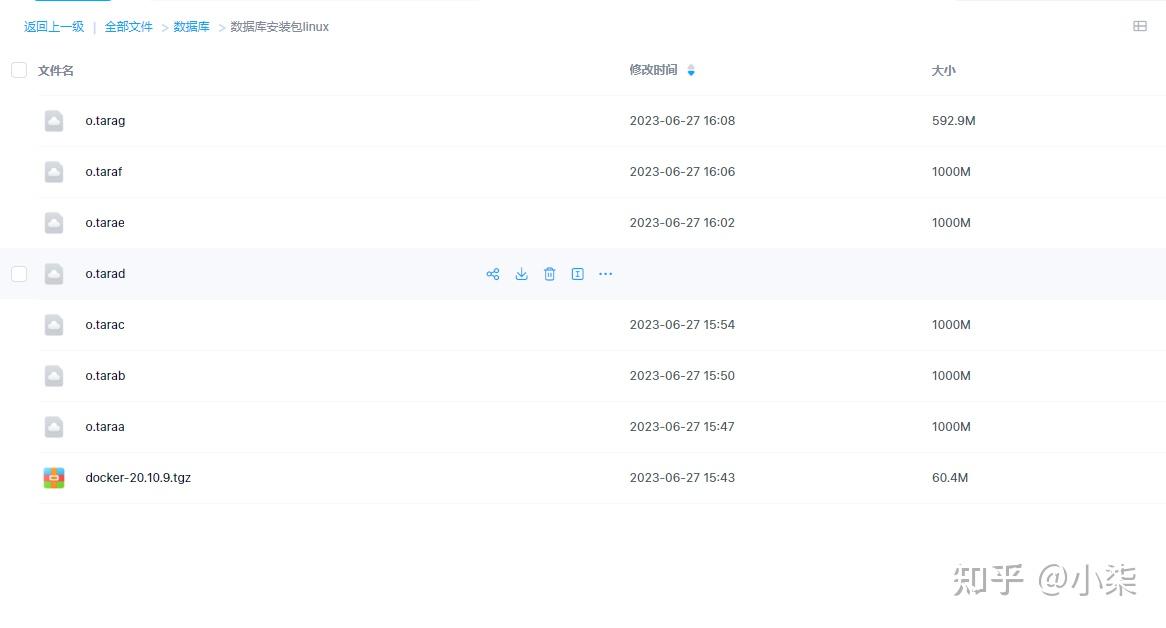
Task: Click the 修改时间 column header
Action: tap(653, 70)
